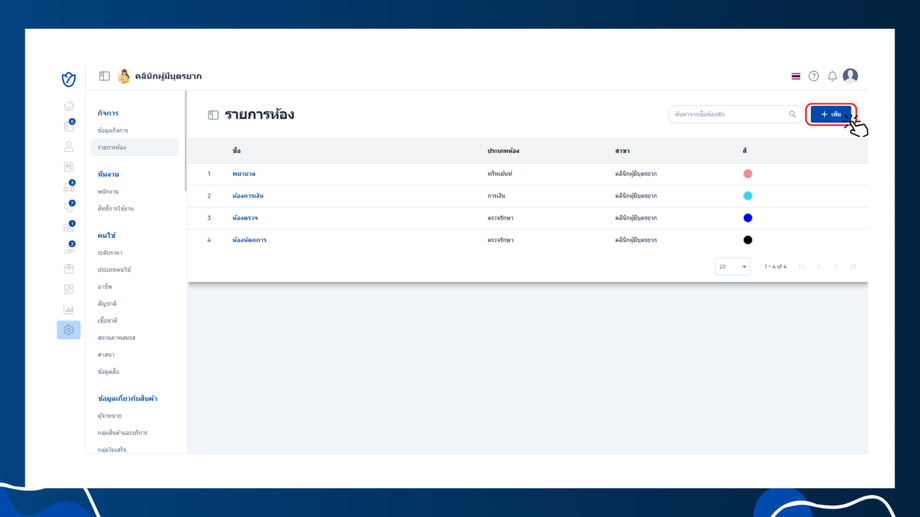Click the ชื่อ column header
The height and width of the screenshot is (517, 920).
236,151
